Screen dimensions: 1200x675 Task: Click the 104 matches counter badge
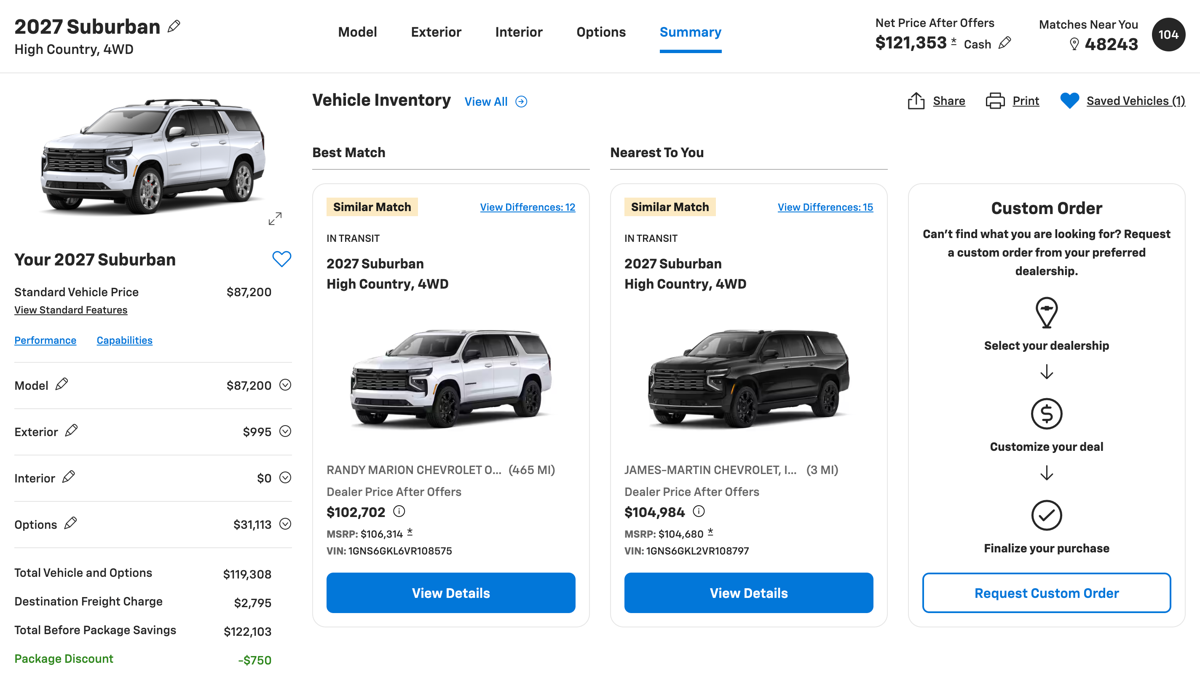click(1168, 34)
